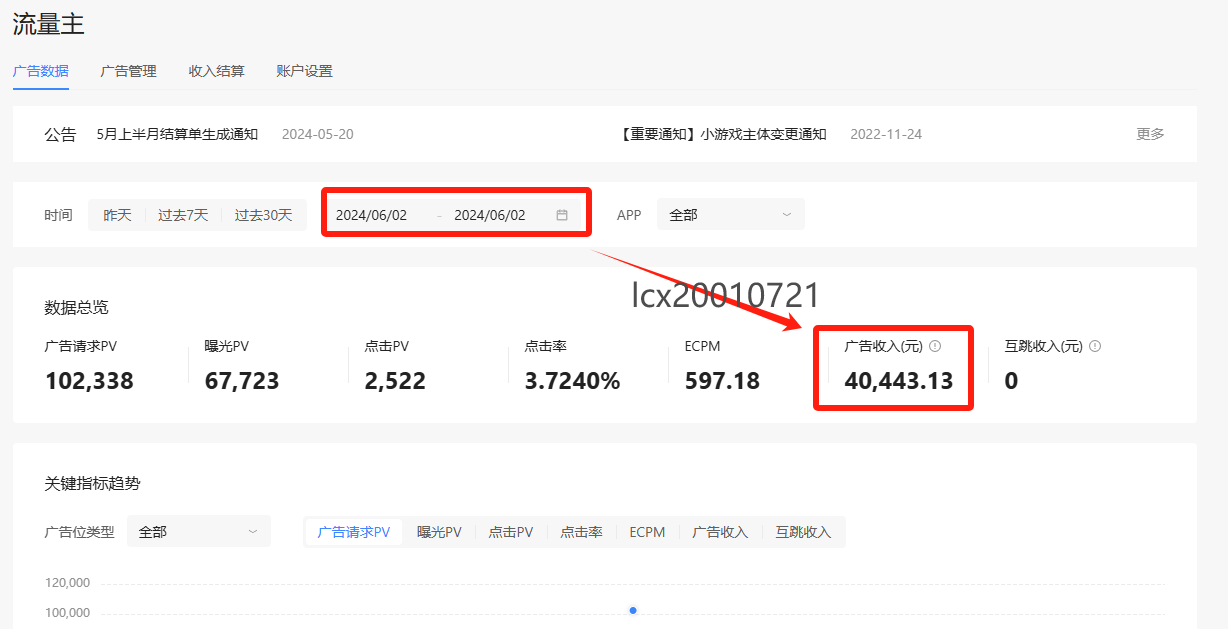
Task: Click the 40,443.13 ad revenue value
Action: (x=899, y=381)
